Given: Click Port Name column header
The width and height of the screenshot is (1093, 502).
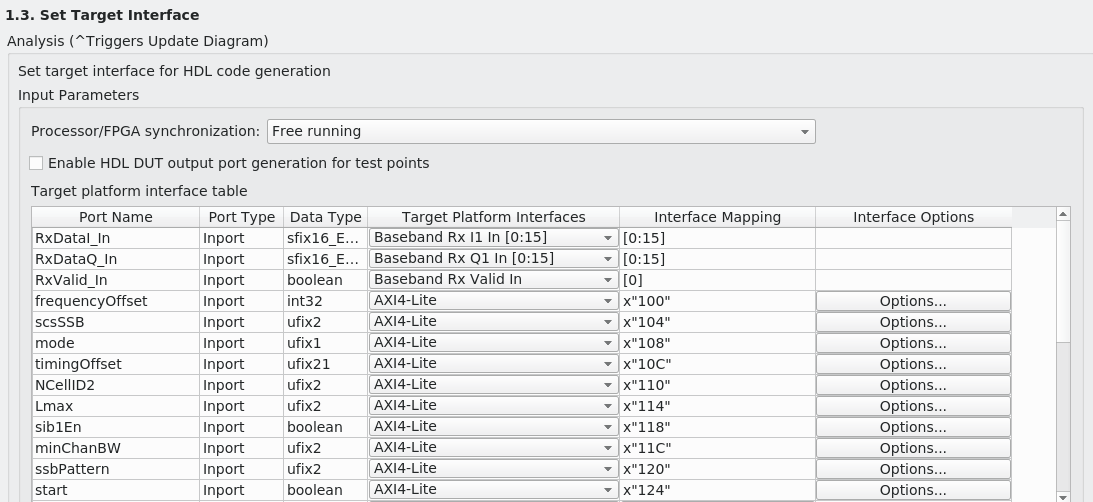Looking at the screenshot, I should pyautogui.click(x=116, y=217).
